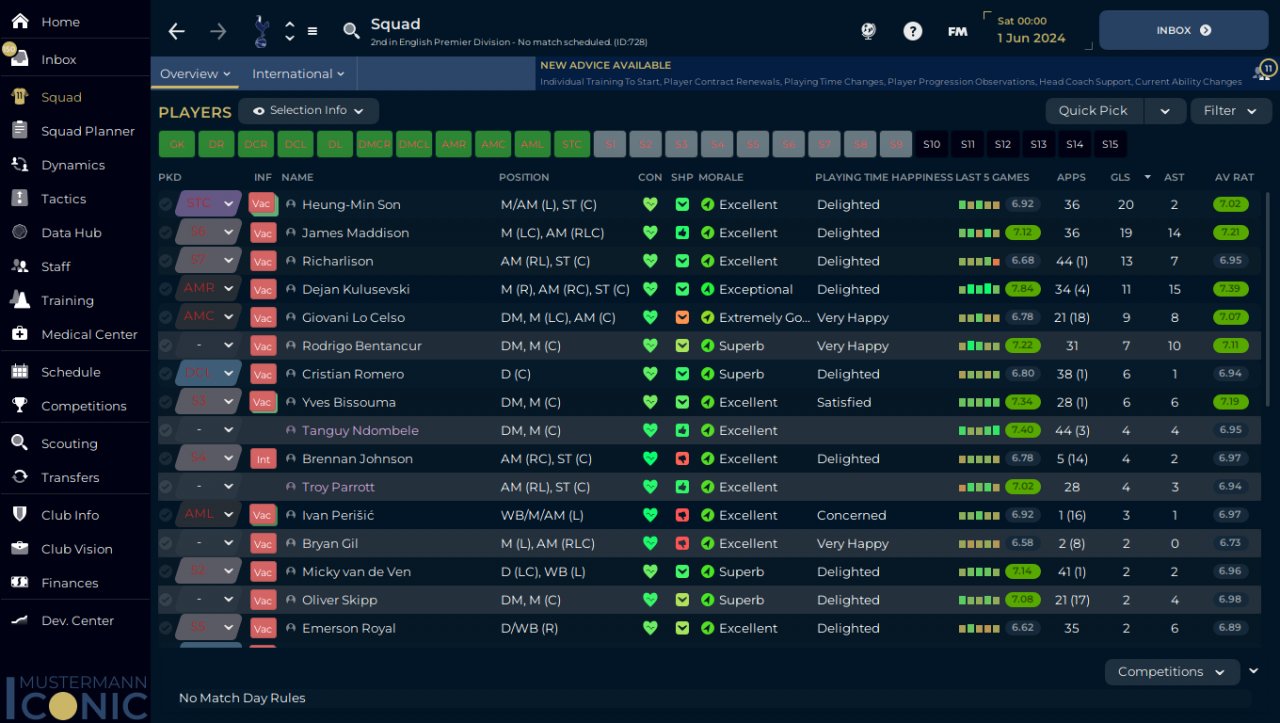Go to Tactics in the sidebar

pos(63,199)
